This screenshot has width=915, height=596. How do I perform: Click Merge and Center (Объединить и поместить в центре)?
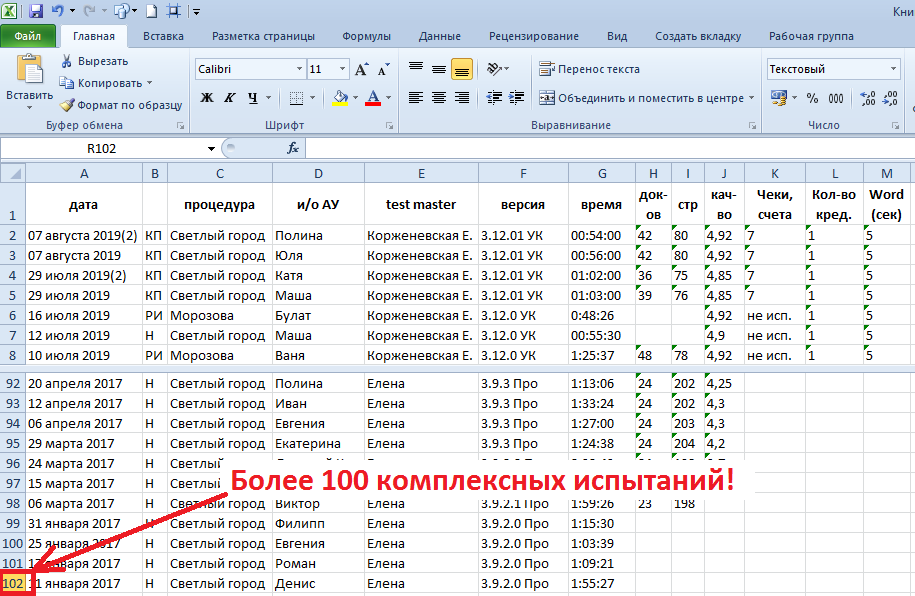point(641,98)
